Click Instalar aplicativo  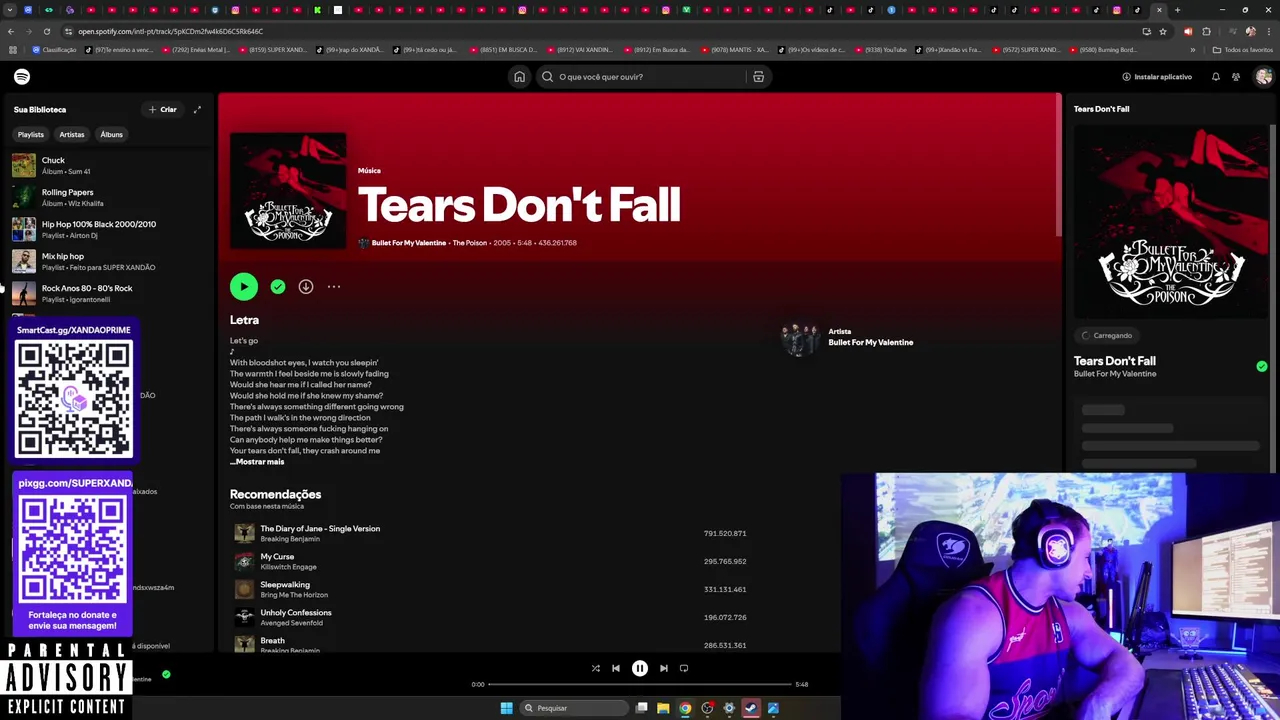click(x=1157, y=77)
